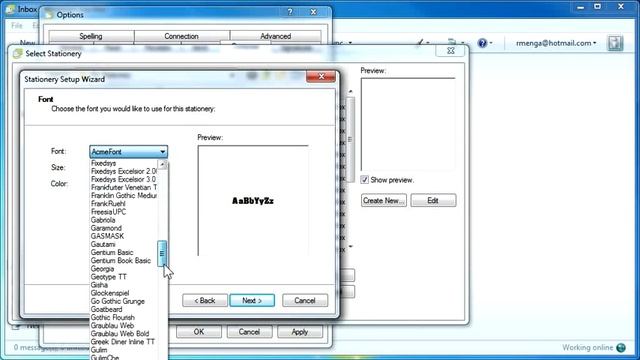Click Create New in Select Stationery
640x360 pixels.
coord(384,200)
